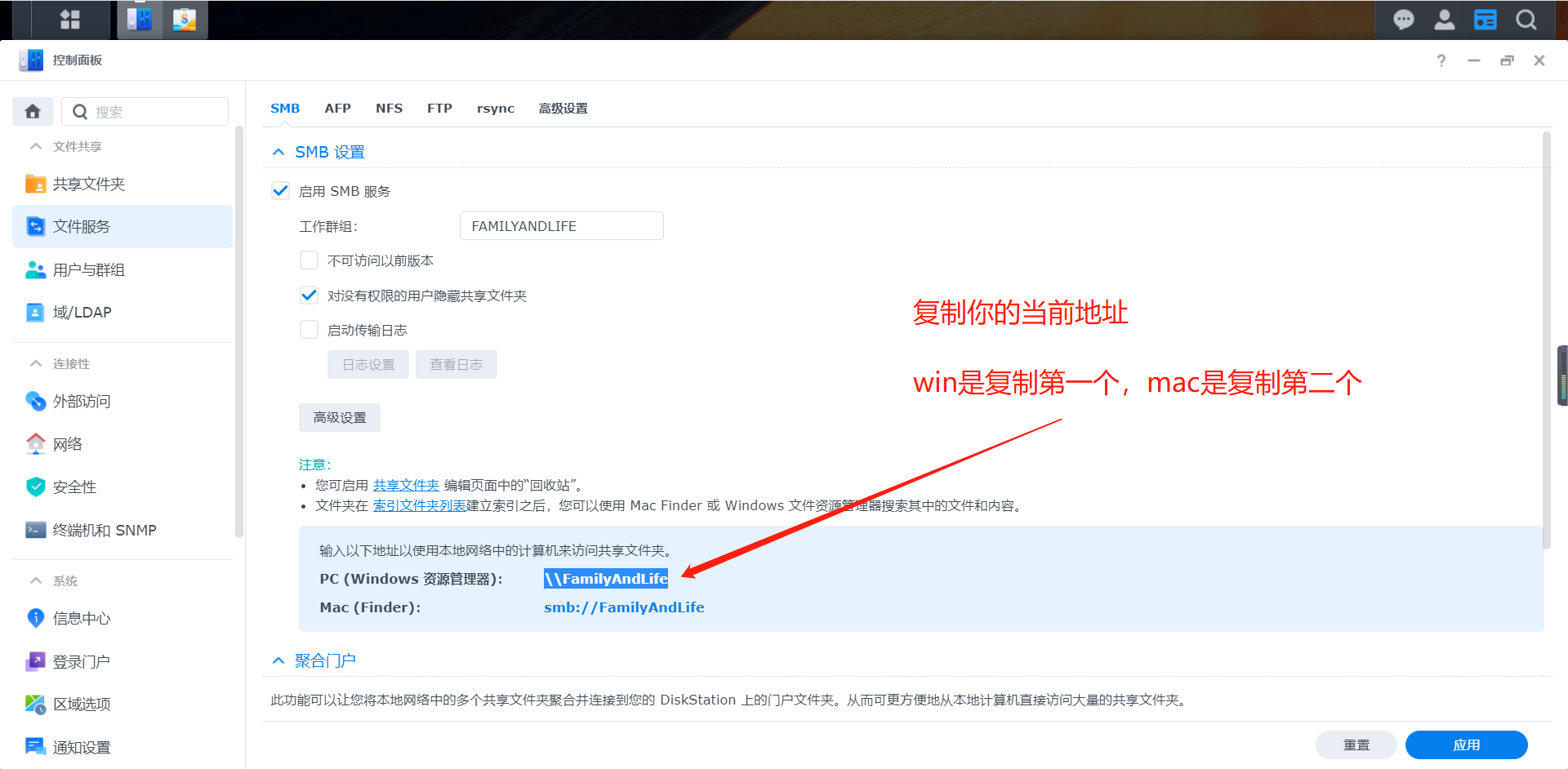Open Terminal & SNMP (终端机和 SNMP)
The width and height of the screenshot is (1568, 769).
coord(122,530)
